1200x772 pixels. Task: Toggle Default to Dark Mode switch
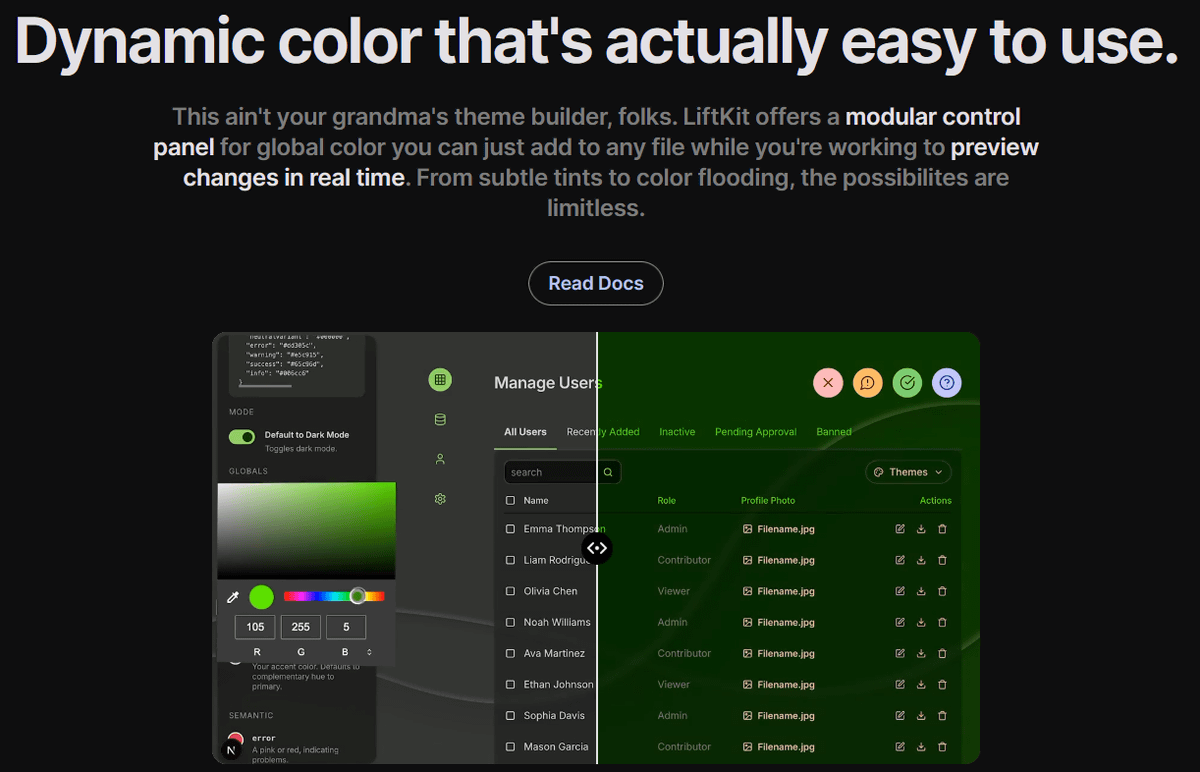[242, 436]
